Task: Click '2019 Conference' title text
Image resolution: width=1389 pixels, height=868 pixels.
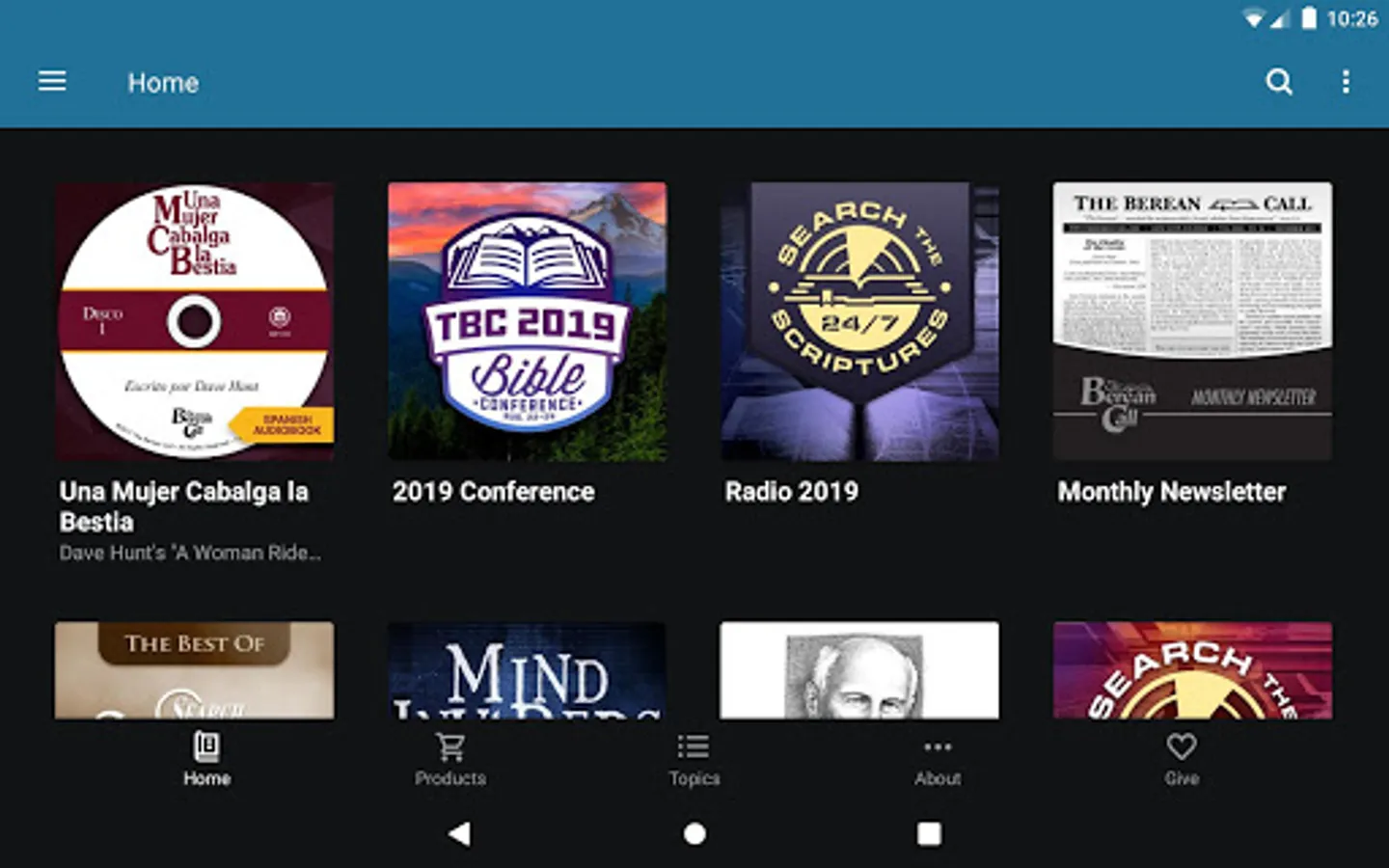Action: point(493,492)
